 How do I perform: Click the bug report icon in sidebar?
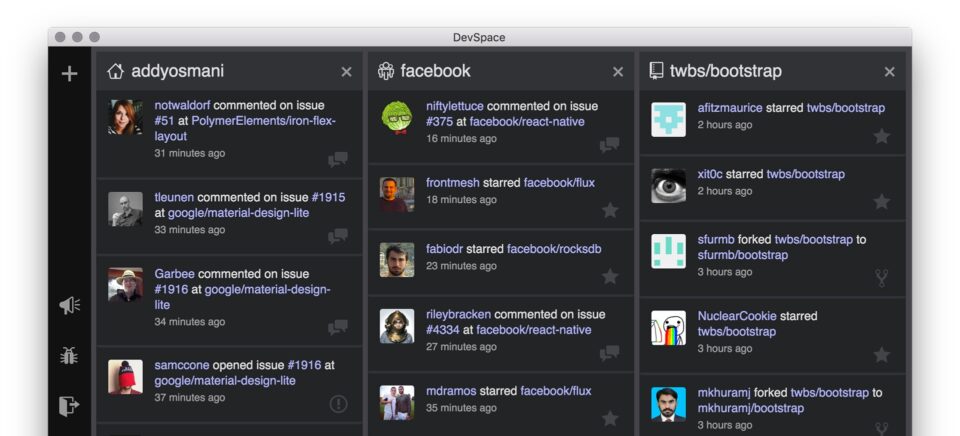[69, 356]
